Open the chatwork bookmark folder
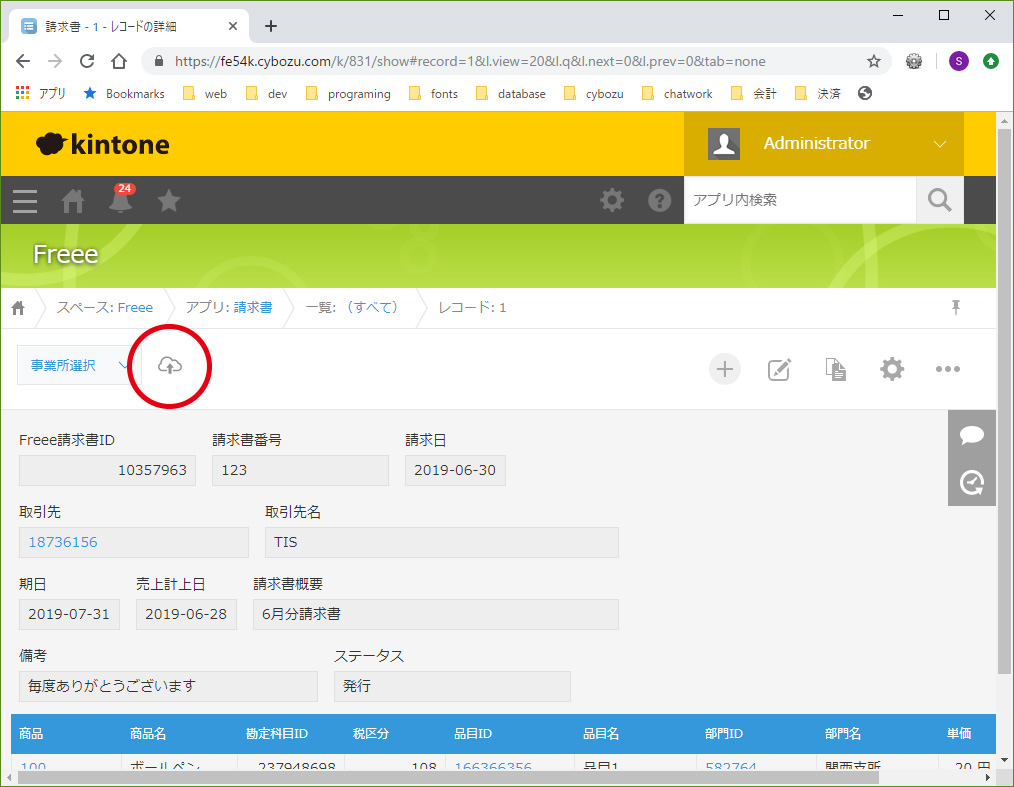Screen dimensions: 1014x787 pyautogui.click(x=677, y=94)
